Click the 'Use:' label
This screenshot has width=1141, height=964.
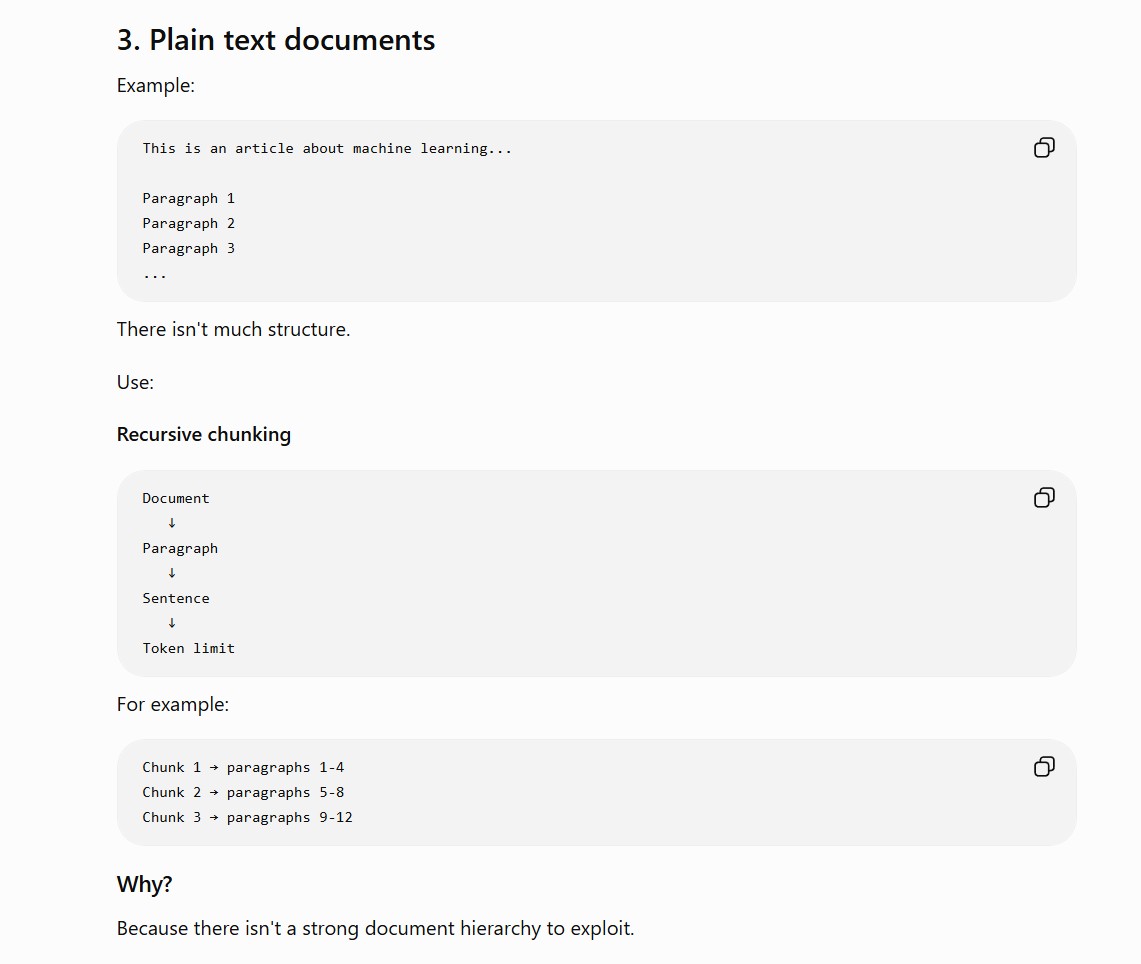point(135,382)
